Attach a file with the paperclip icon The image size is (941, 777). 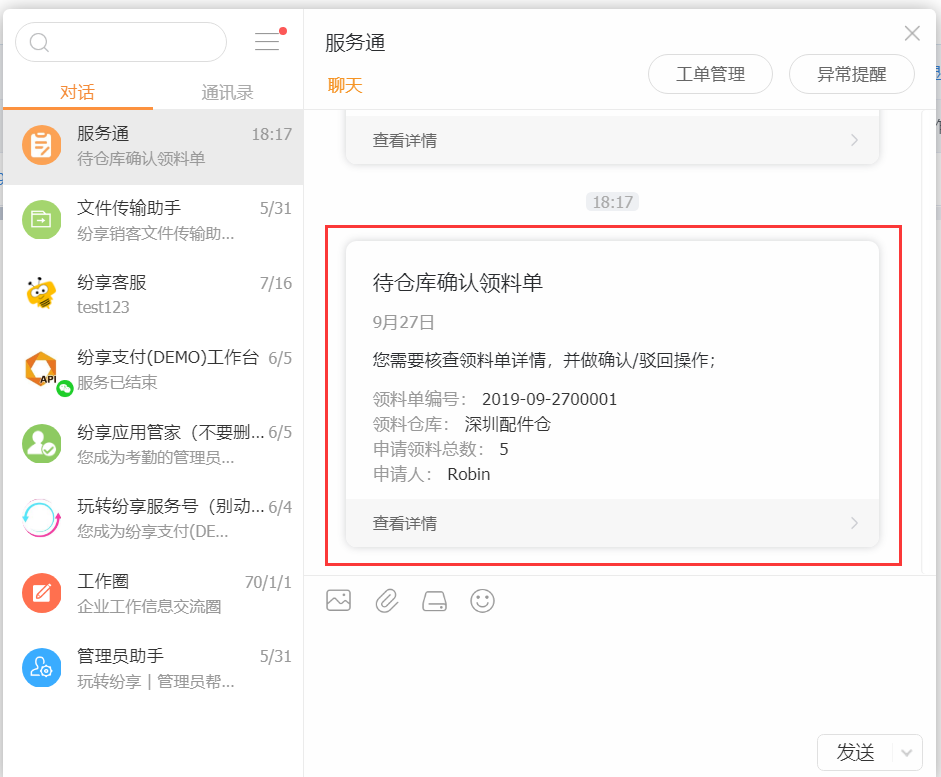click(386, 601)
